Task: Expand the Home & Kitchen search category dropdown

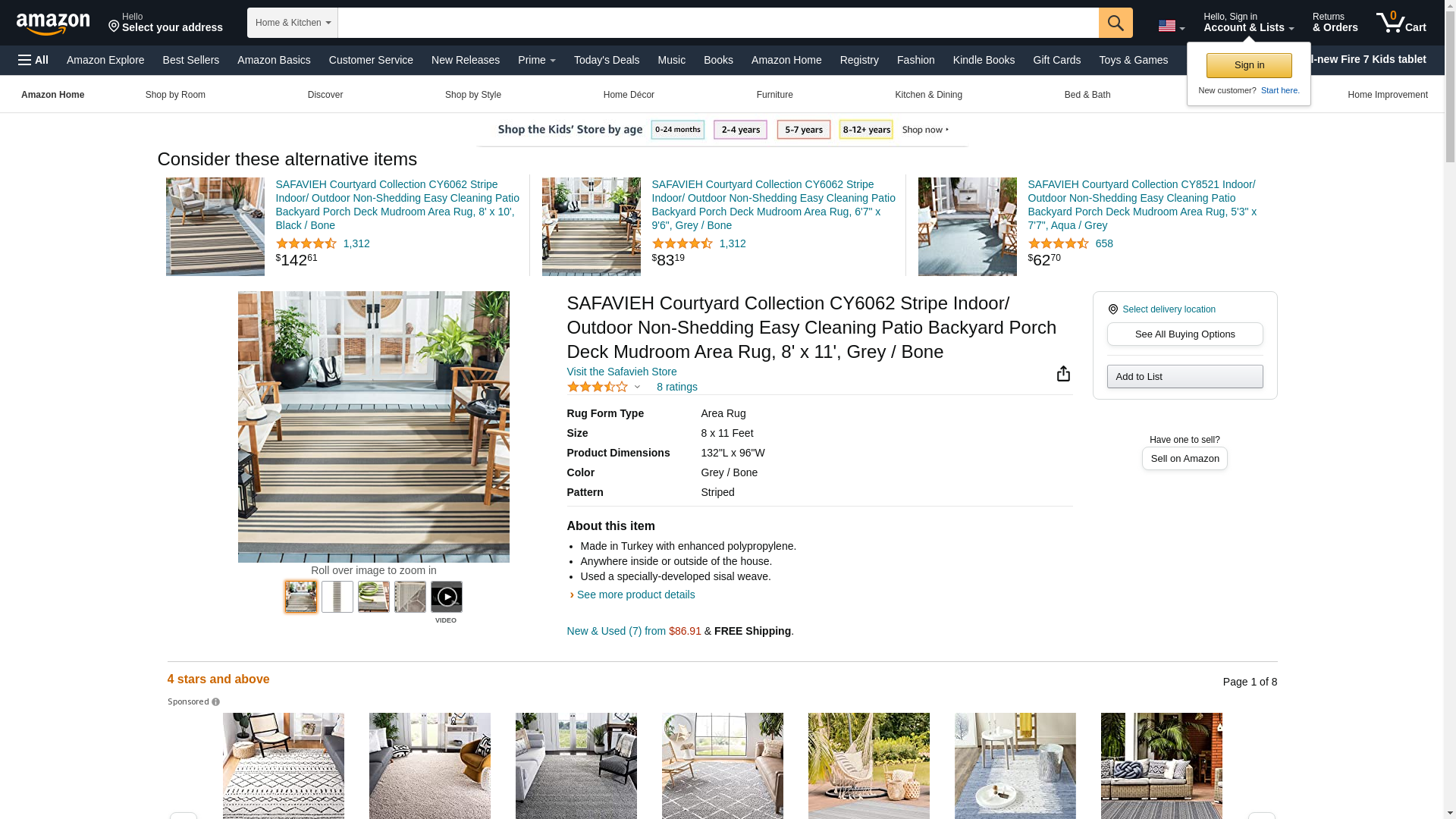Action: pyautogui.click(x=292, y=23)
